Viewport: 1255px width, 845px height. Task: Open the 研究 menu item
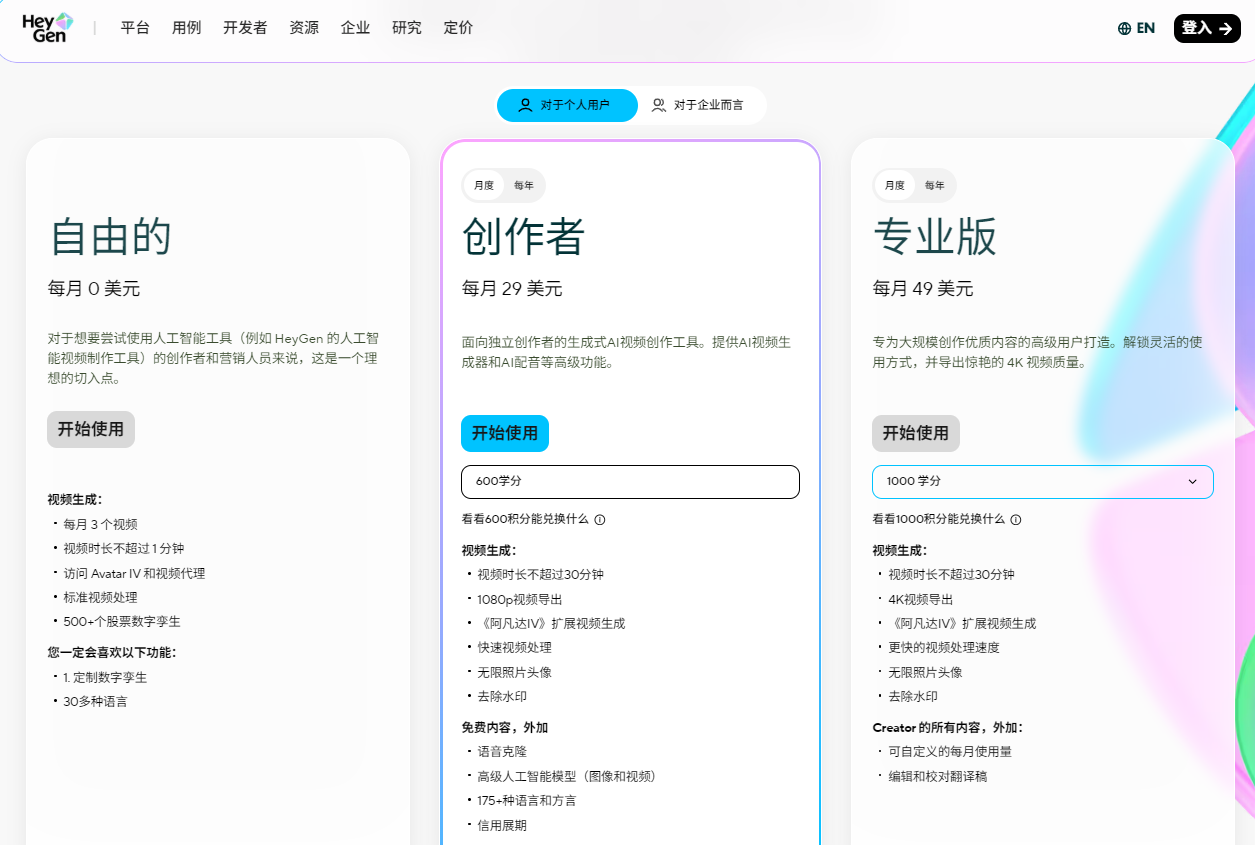tap(407, 28)
